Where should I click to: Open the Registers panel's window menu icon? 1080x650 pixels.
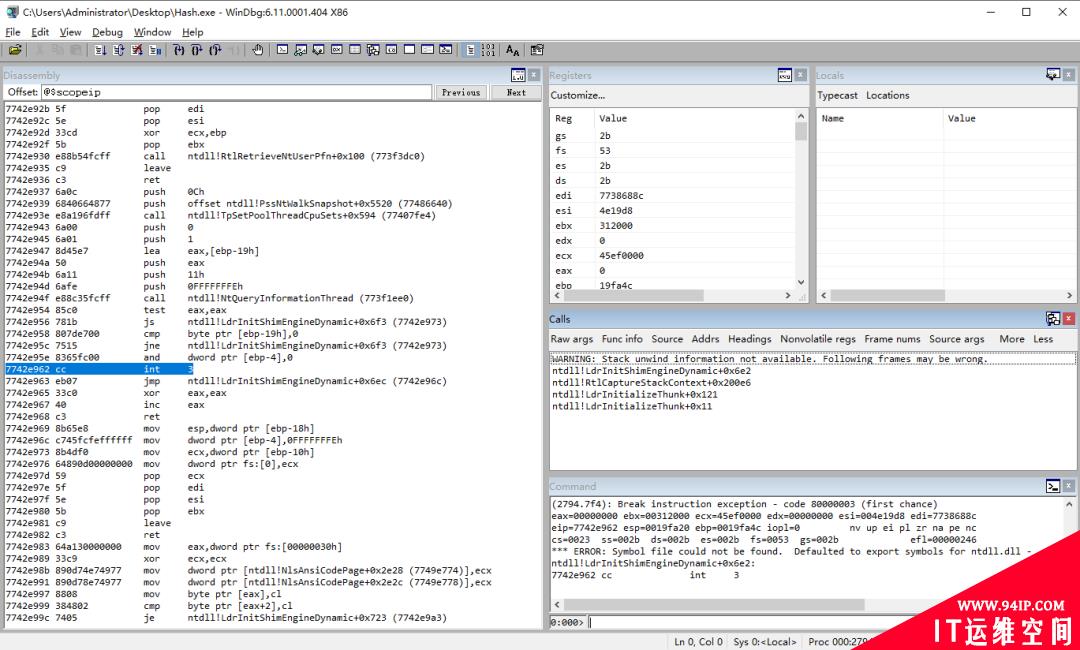pyautogui.click(x=785, y=75)
